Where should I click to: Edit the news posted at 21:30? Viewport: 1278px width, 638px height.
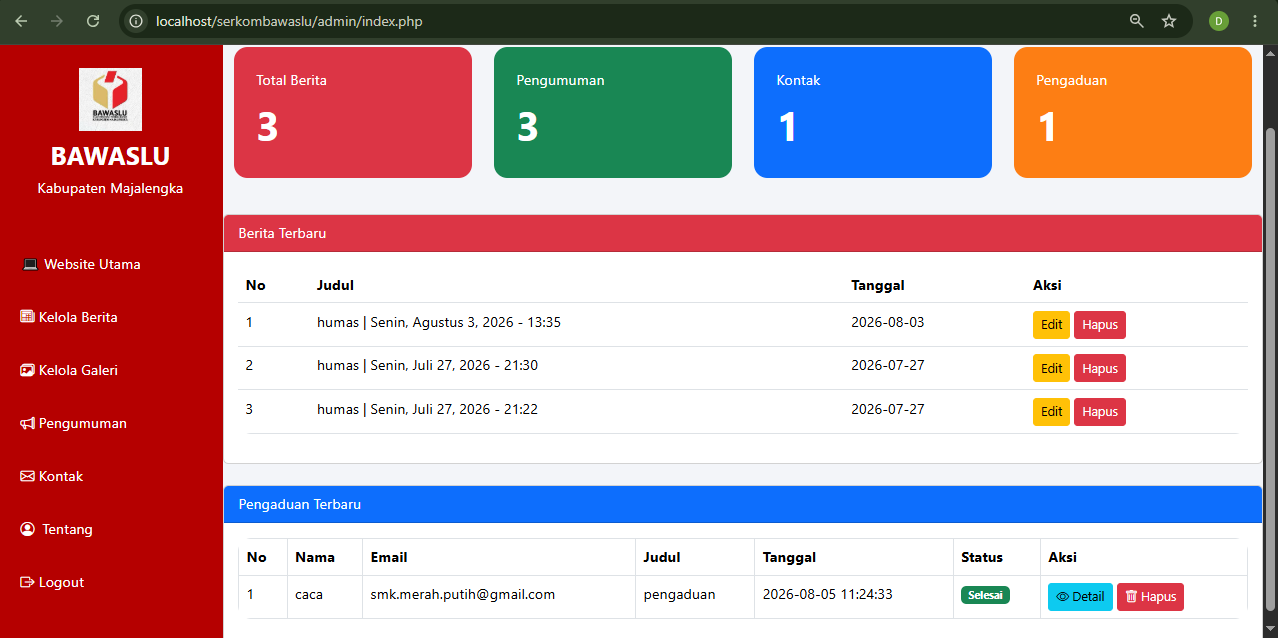click(1051, 368)
